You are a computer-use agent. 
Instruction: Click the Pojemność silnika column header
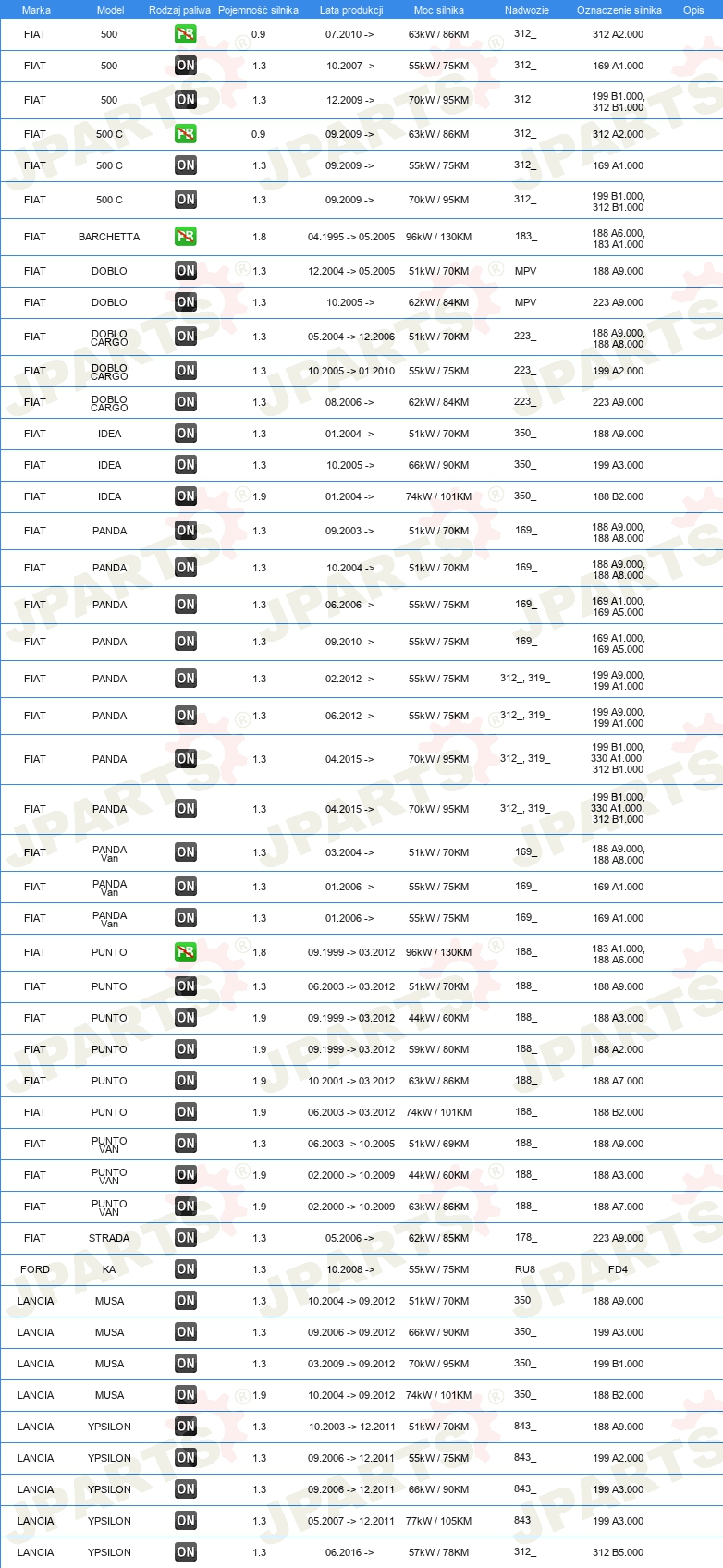[258, 10]
